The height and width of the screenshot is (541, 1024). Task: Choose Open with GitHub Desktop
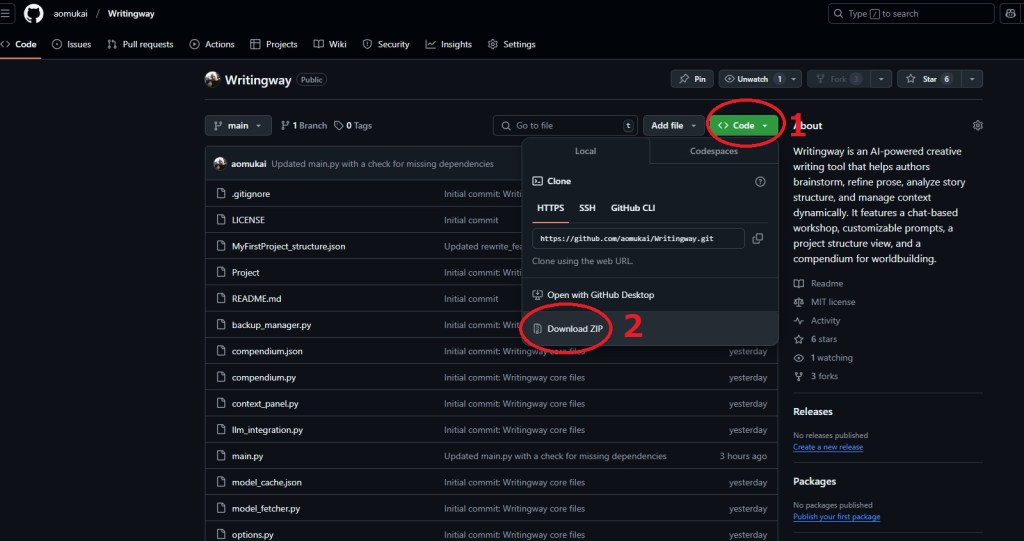599,295
